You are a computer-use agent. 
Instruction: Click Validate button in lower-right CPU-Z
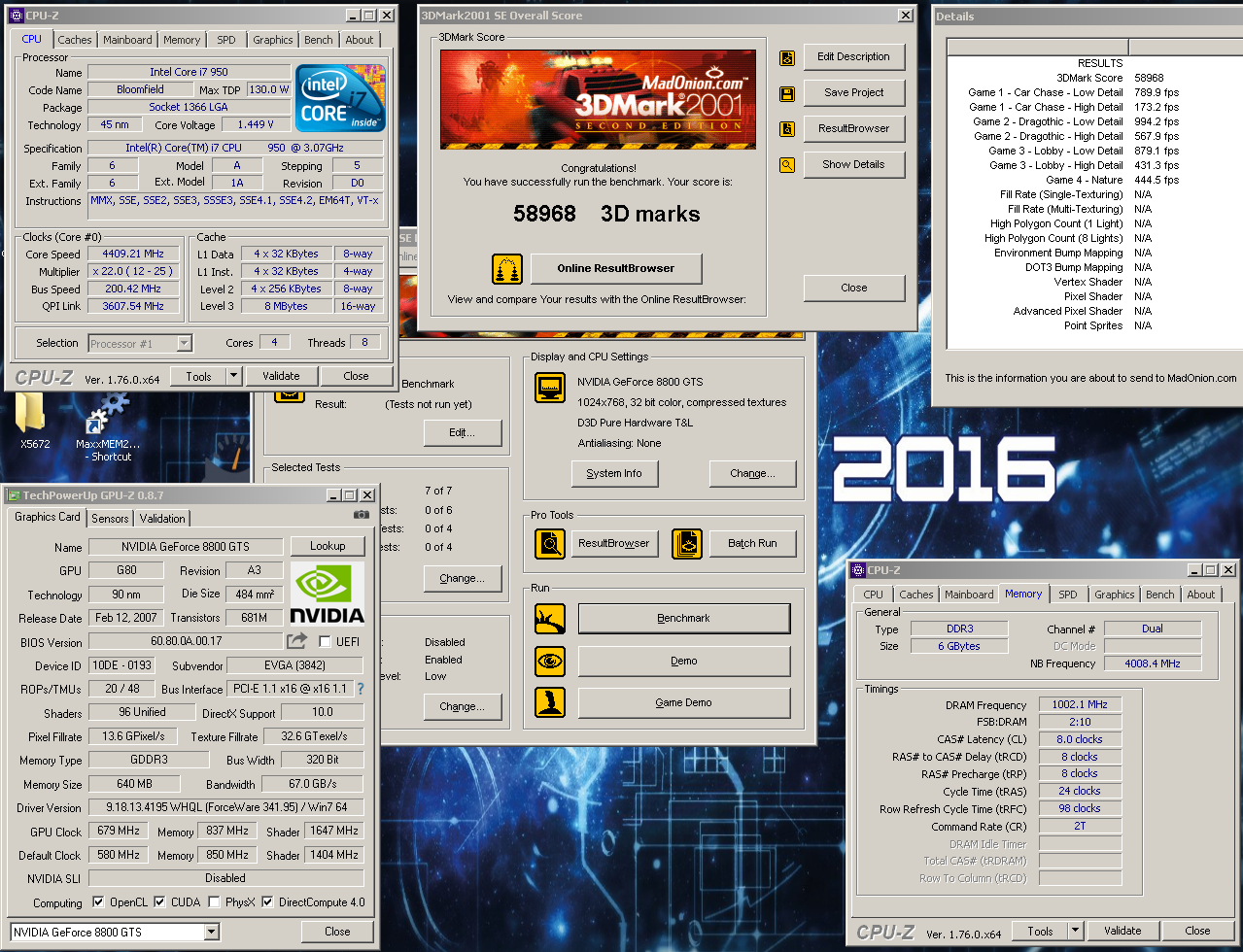1122,931
